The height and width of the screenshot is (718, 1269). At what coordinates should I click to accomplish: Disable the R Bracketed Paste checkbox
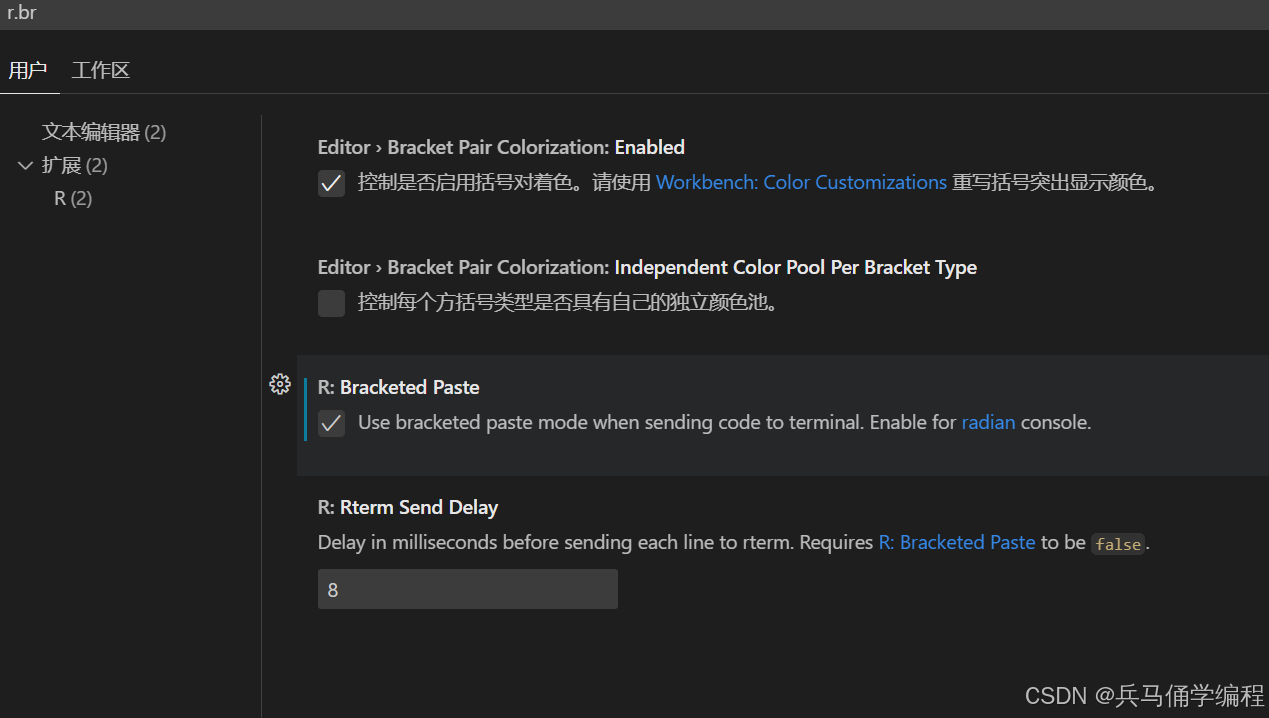point(331,423)
